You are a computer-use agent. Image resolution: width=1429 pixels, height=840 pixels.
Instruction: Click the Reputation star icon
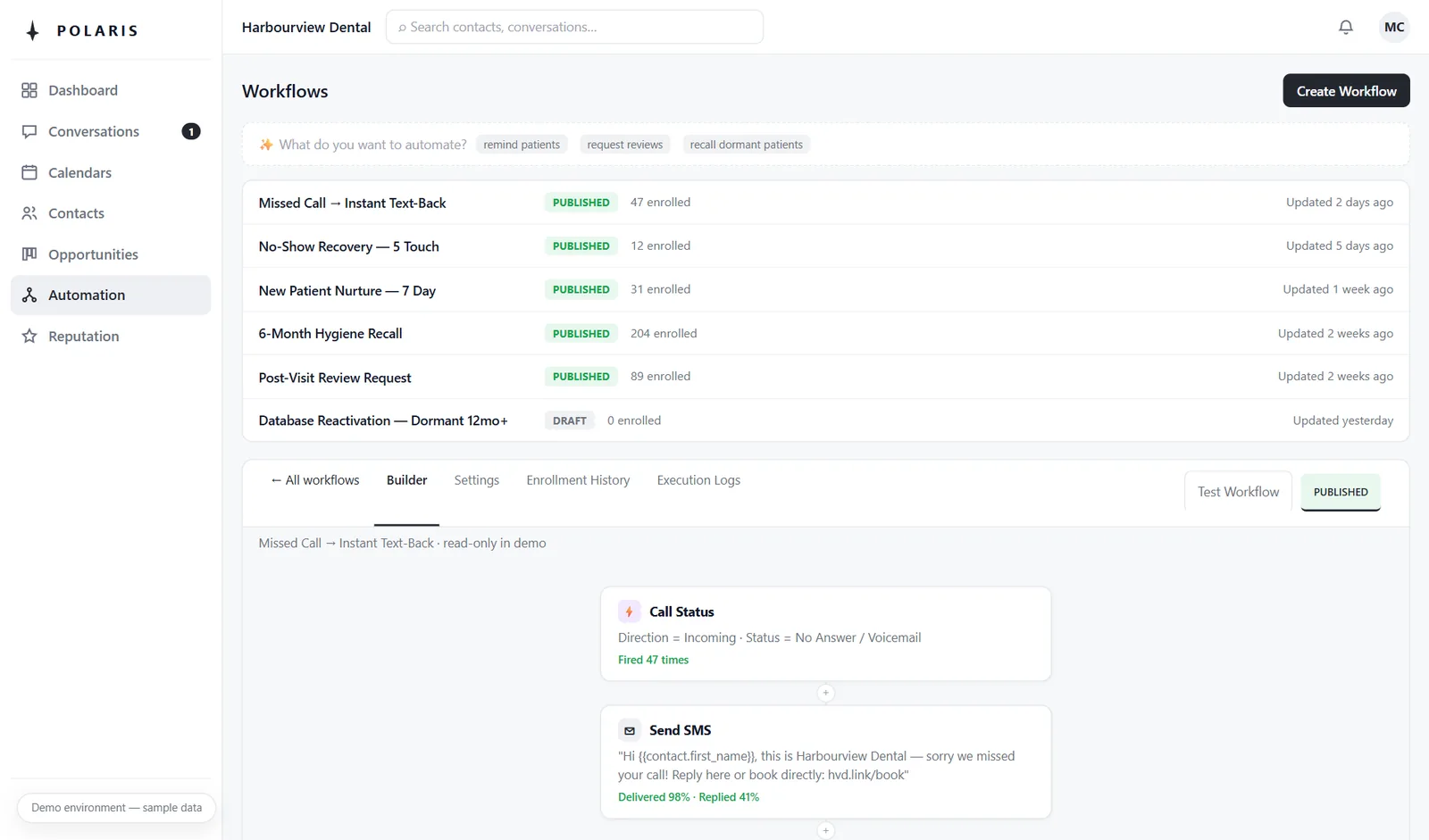coord(29,337)
